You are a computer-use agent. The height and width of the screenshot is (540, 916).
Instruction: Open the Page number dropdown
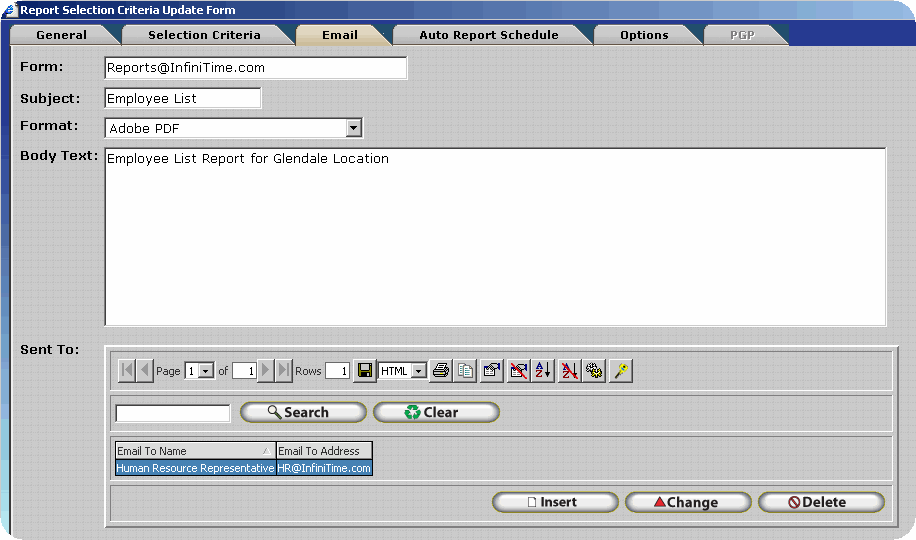click(206, 371)
